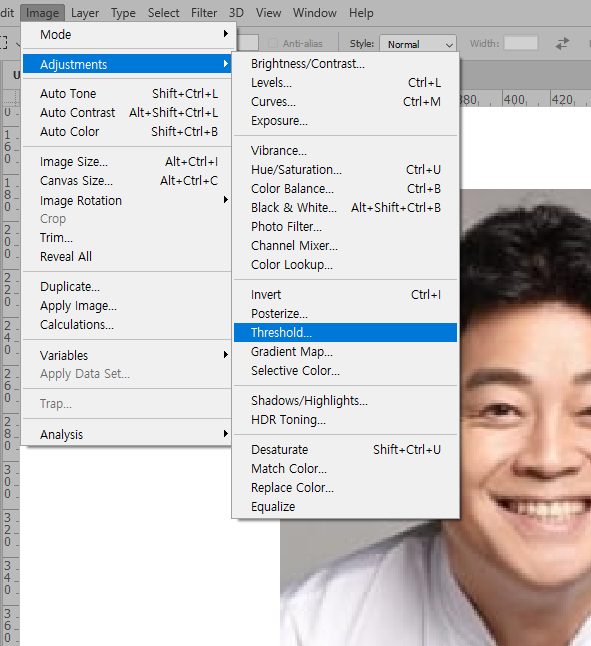Expand the Image Rotation submenu
The width and height of the screenshot is (591, 646).
tap(128, 200)
